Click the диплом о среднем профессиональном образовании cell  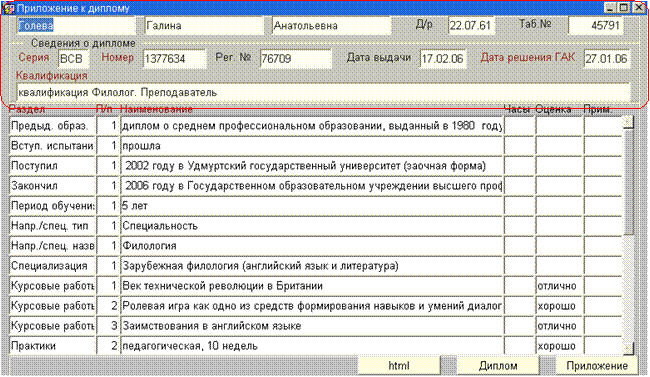pos(311,126)
